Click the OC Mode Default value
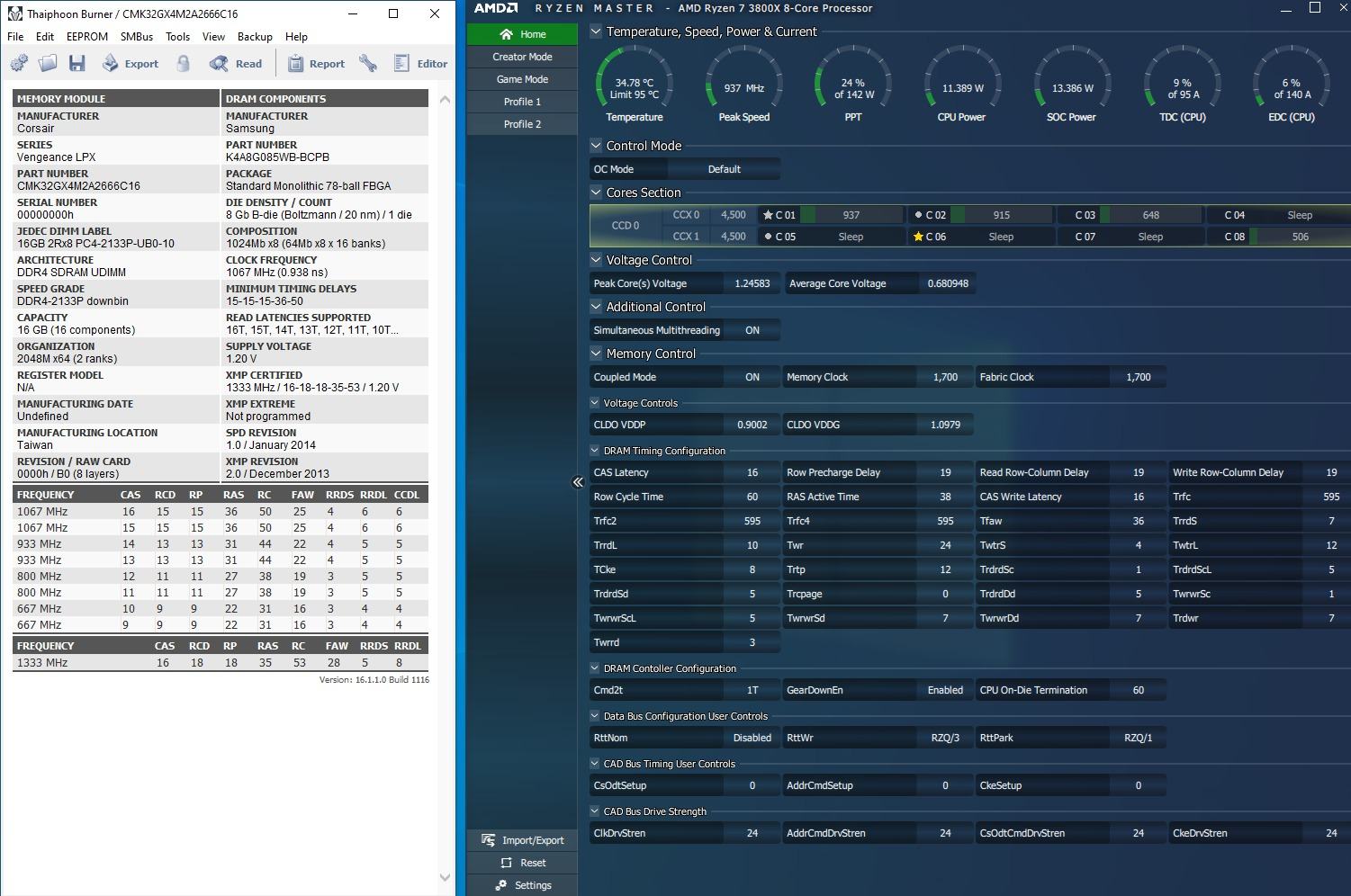Viewport: 1351px width, 896px height. [724, 169]
